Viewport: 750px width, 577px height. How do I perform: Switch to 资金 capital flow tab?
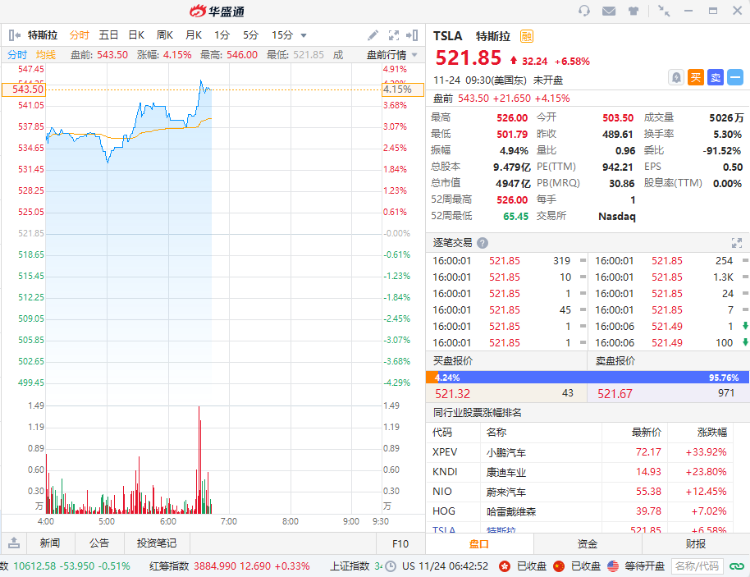pyautogui.click(x=587, y=544)
